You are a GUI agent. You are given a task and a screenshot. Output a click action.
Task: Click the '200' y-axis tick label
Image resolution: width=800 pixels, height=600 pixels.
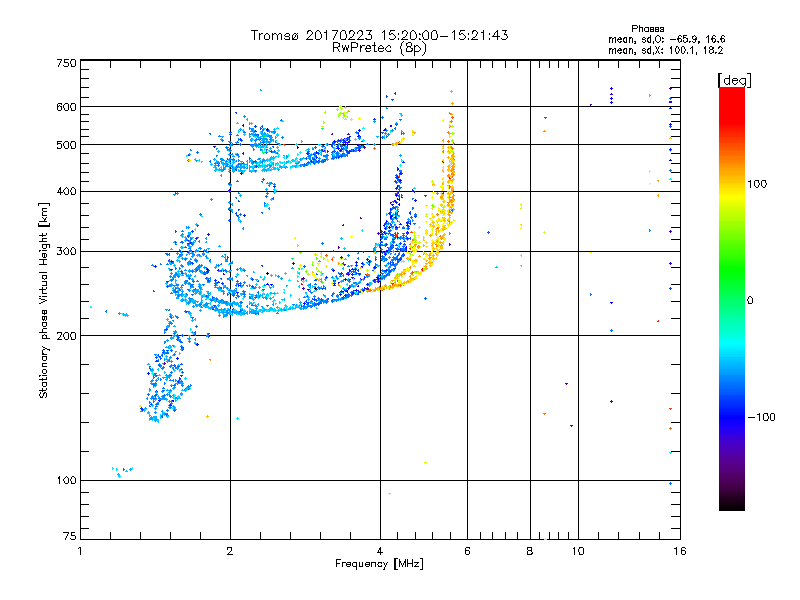pos(66,336)
